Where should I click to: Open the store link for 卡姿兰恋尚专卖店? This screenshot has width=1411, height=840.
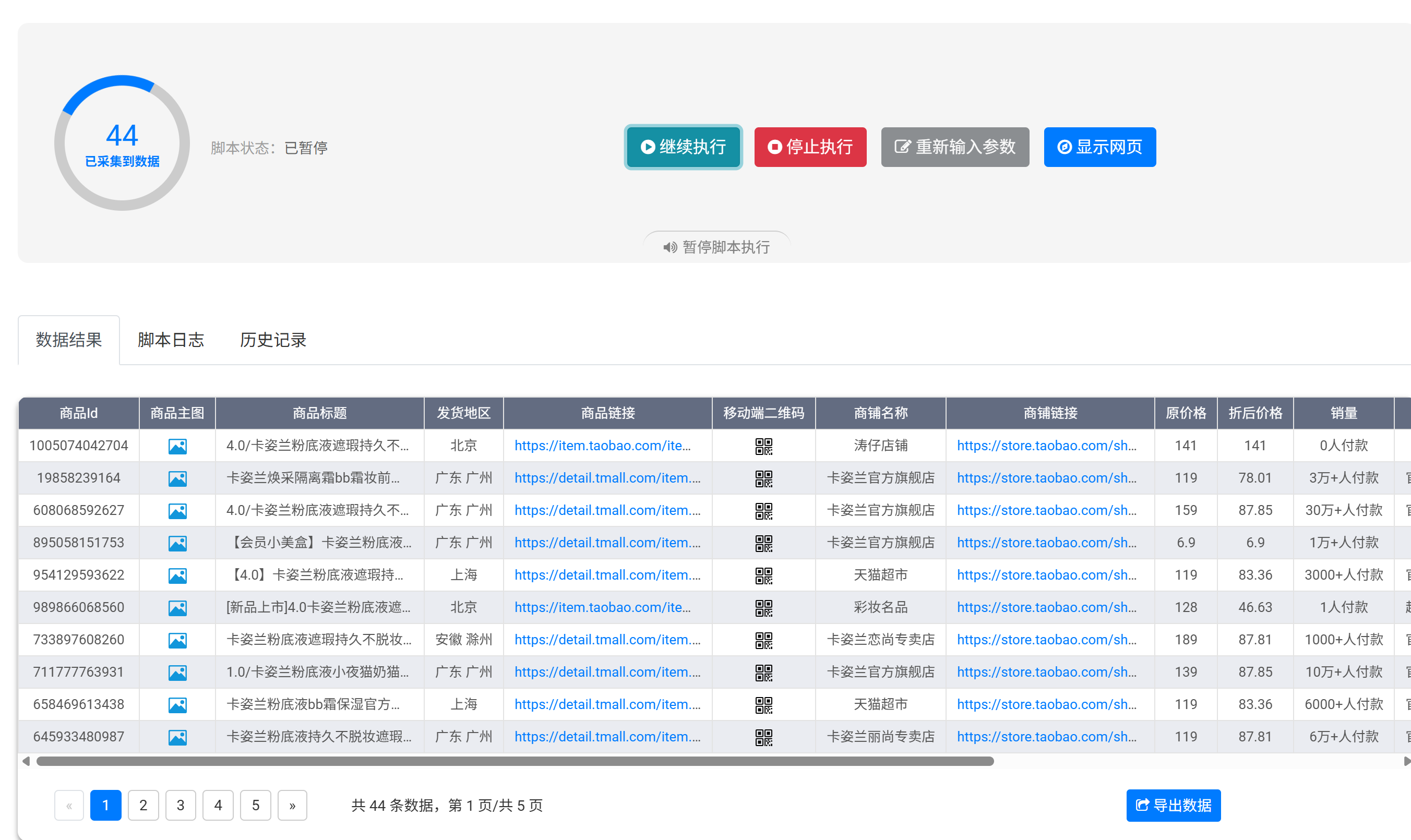pos(1046,640)
